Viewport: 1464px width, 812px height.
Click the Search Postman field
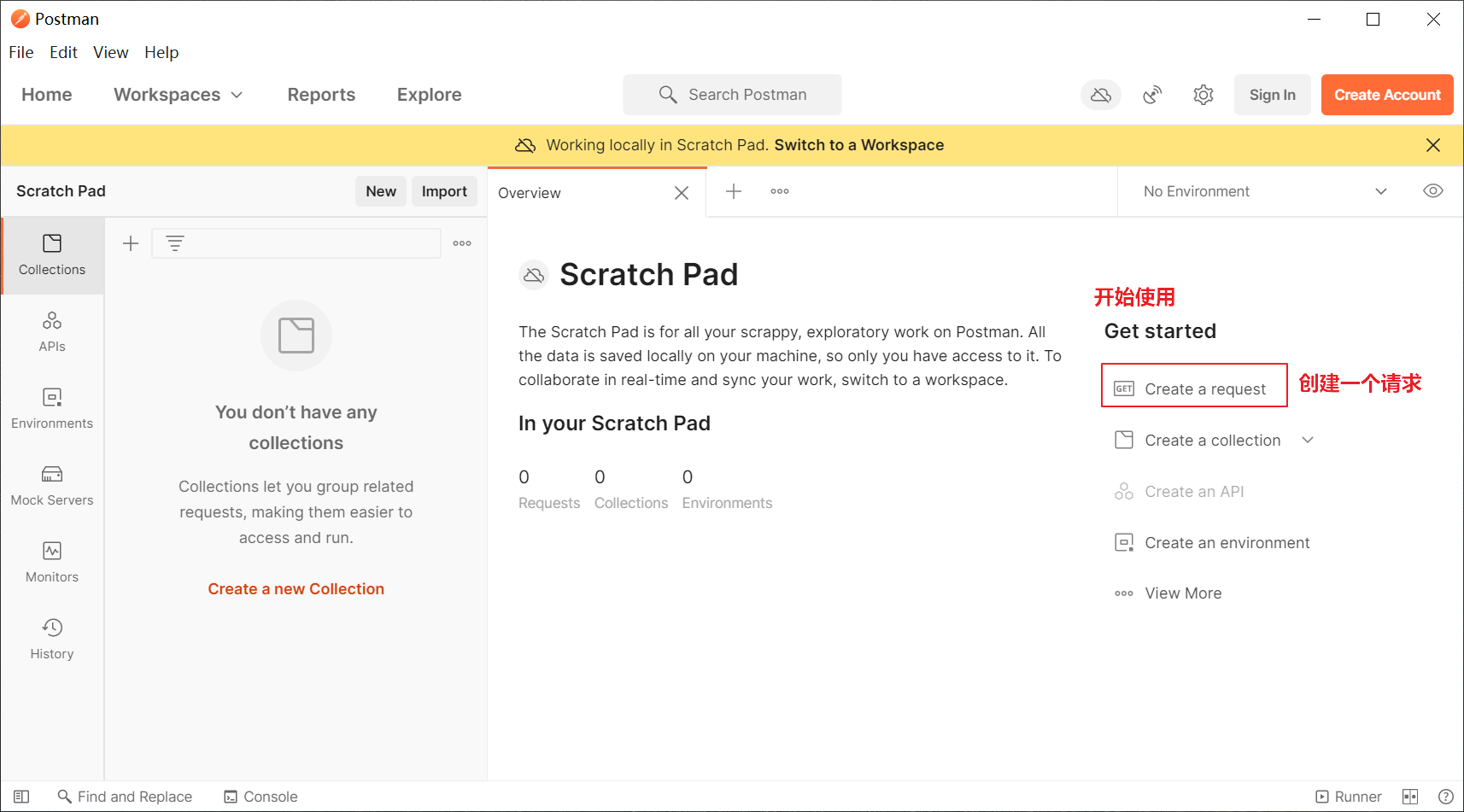coord(732,95)
